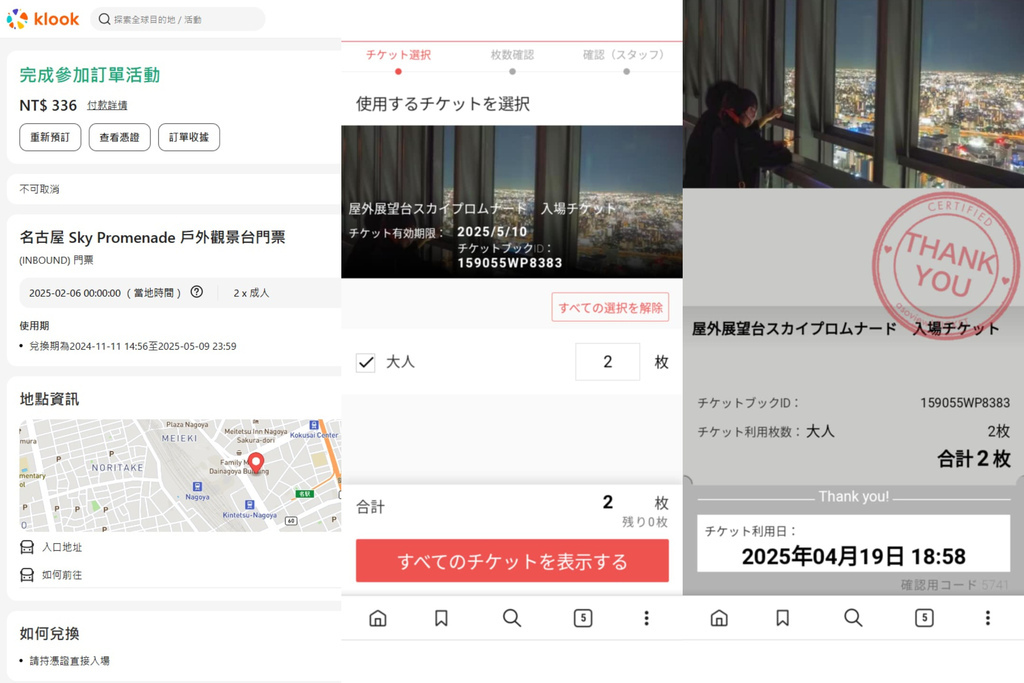Tap the bookmark icon on the ticket selection screen
Image resolution: width=1024 pixels, height=683 pixels.
click(441, 618)
